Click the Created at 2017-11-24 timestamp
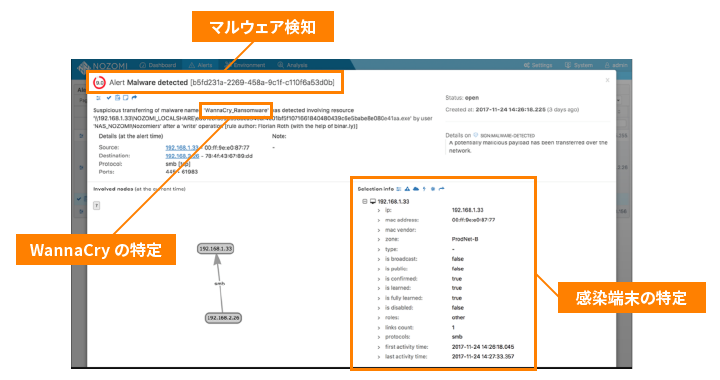This screenshot has height=380, width=720. click(512, 110)
